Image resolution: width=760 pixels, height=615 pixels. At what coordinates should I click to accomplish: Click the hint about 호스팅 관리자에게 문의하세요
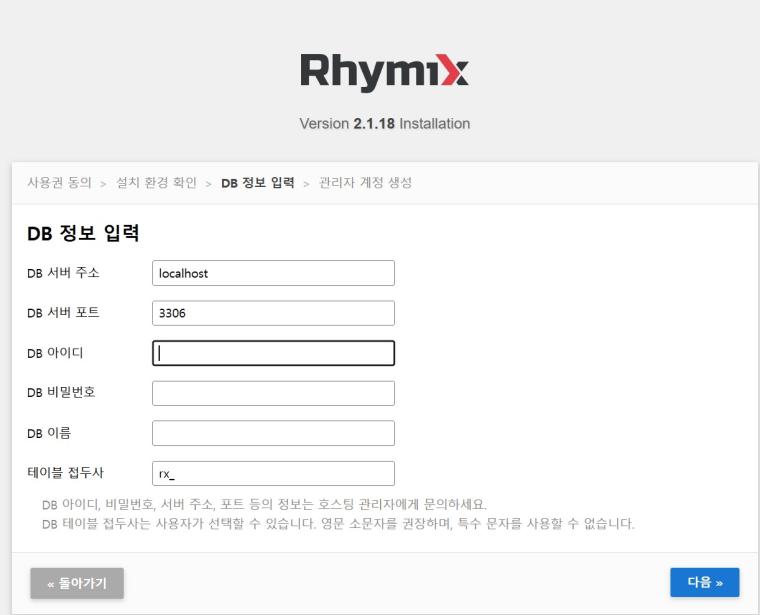pos(264,505)
